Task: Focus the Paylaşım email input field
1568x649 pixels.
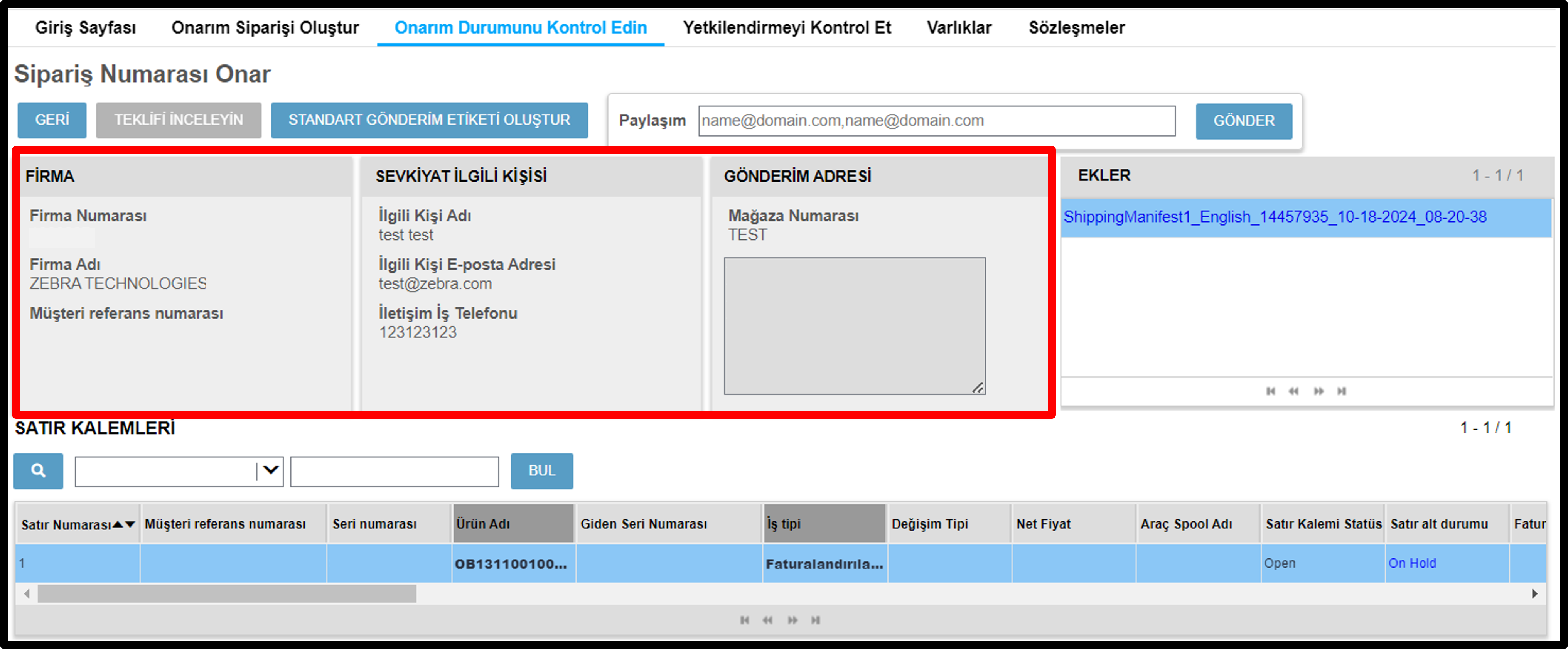Action: coord(937,121)
